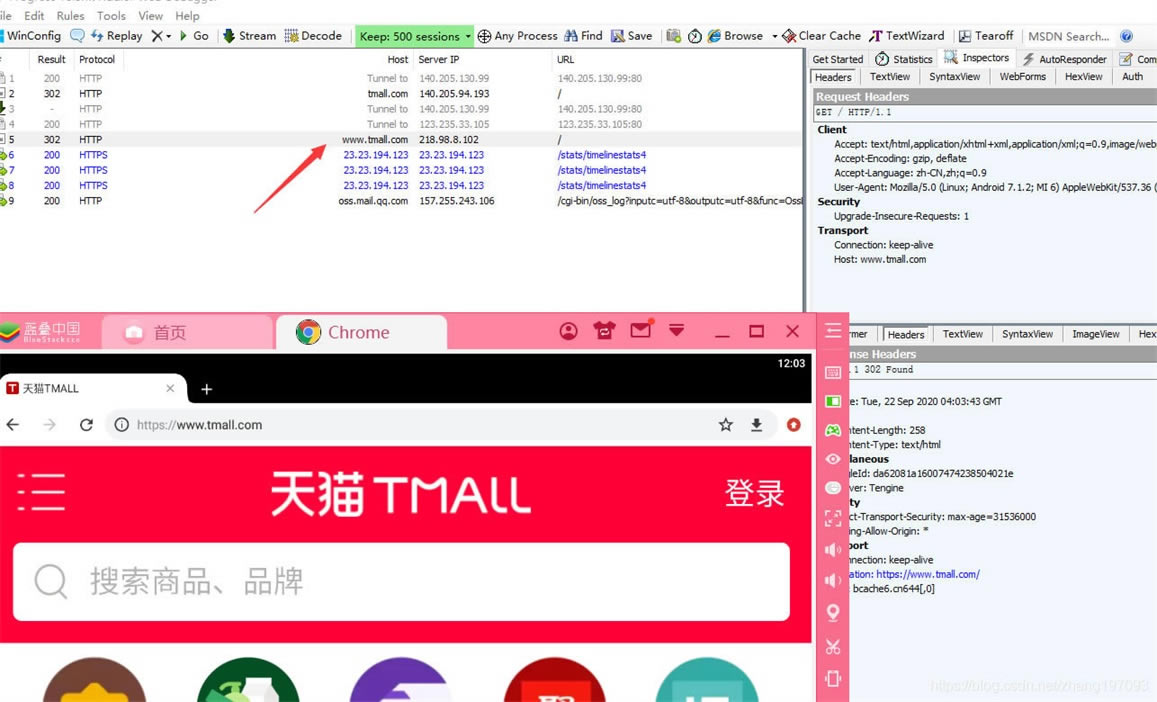This screenshot has height=702, width=1157.
Task: Select request TextView inspector tab
Action: click(x=889, y=77)
